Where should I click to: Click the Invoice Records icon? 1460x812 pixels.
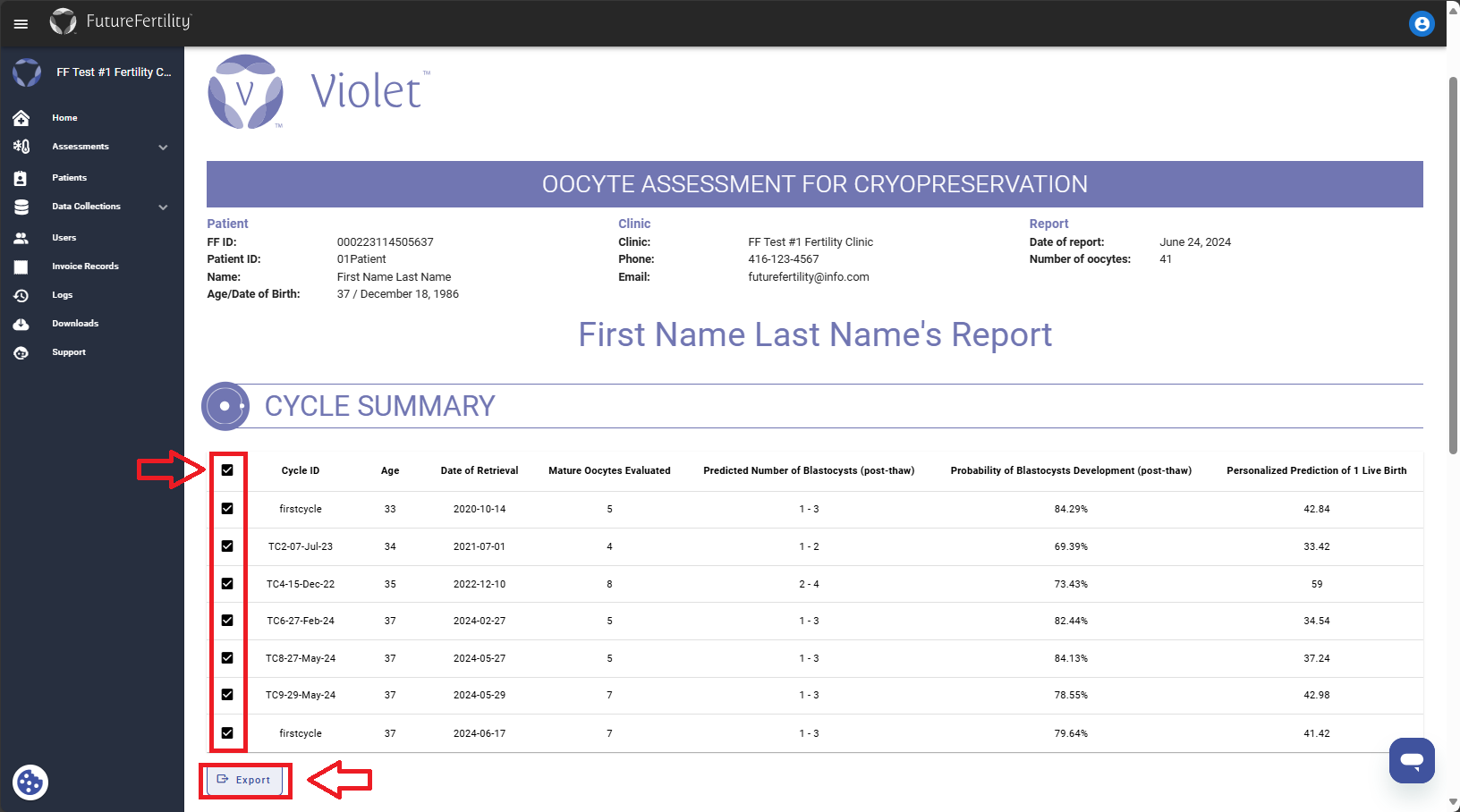tap(21, 266)
